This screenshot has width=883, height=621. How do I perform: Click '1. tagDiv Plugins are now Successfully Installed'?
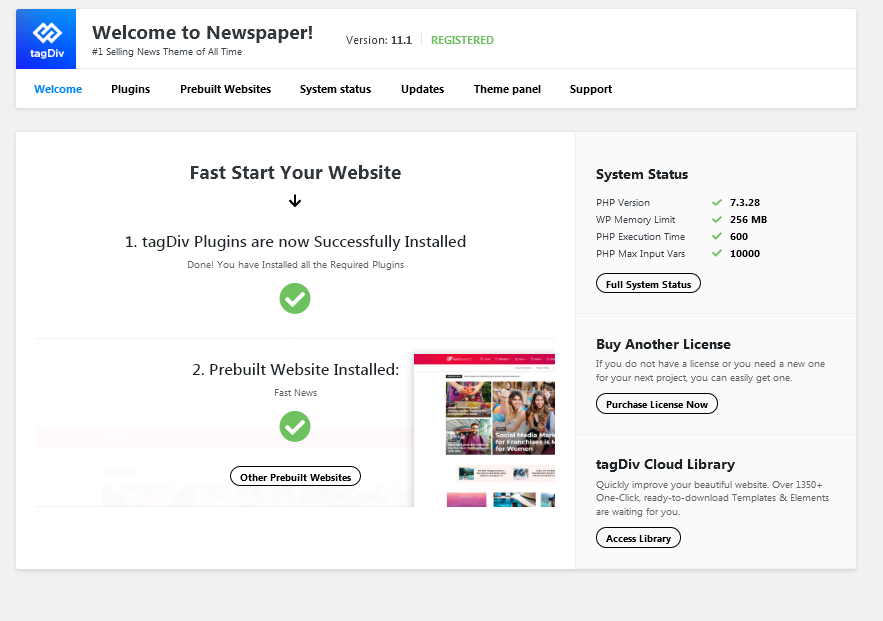(296, 242)
